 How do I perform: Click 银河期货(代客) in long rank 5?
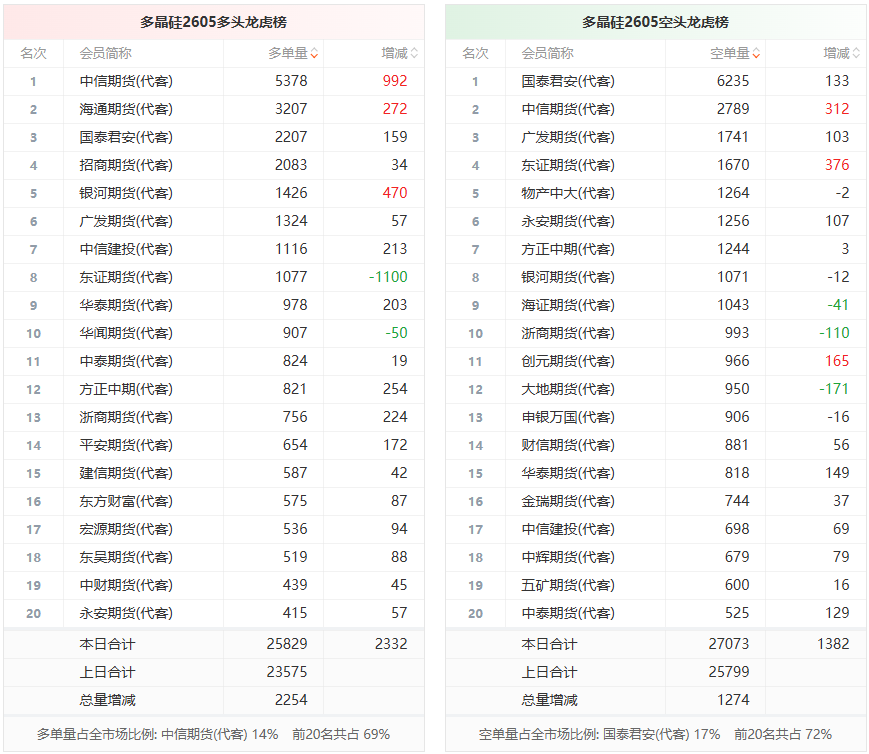(x=126, y=193)
